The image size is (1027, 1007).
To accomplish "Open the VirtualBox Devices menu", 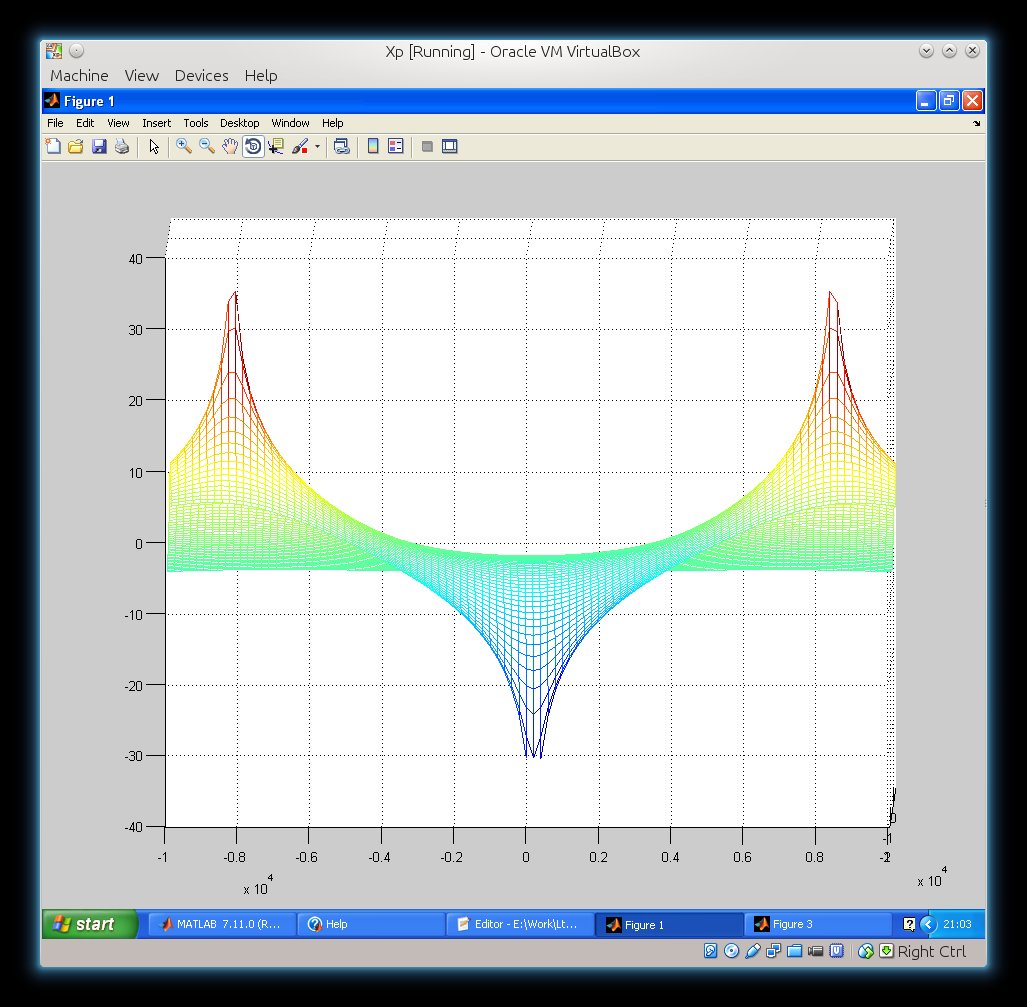I will [201, 75].
